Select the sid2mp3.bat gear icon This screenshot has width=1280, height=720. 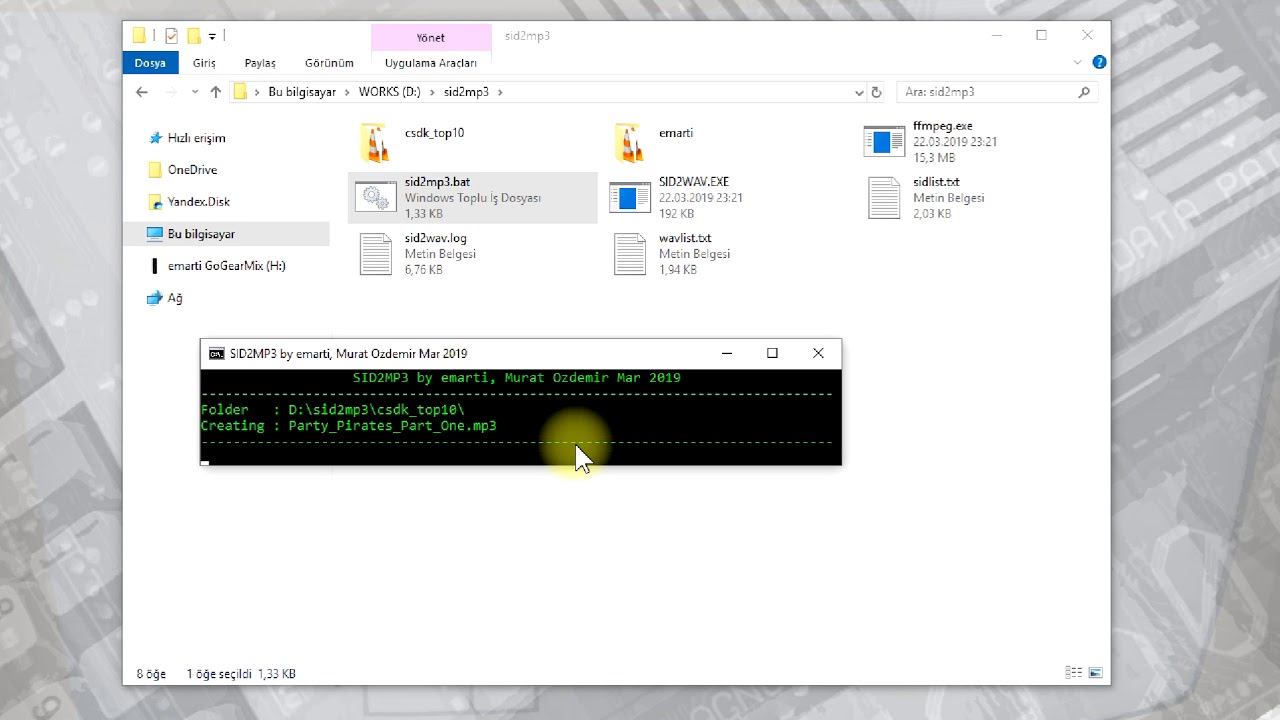pyautogui.click(x=376, y=198)
